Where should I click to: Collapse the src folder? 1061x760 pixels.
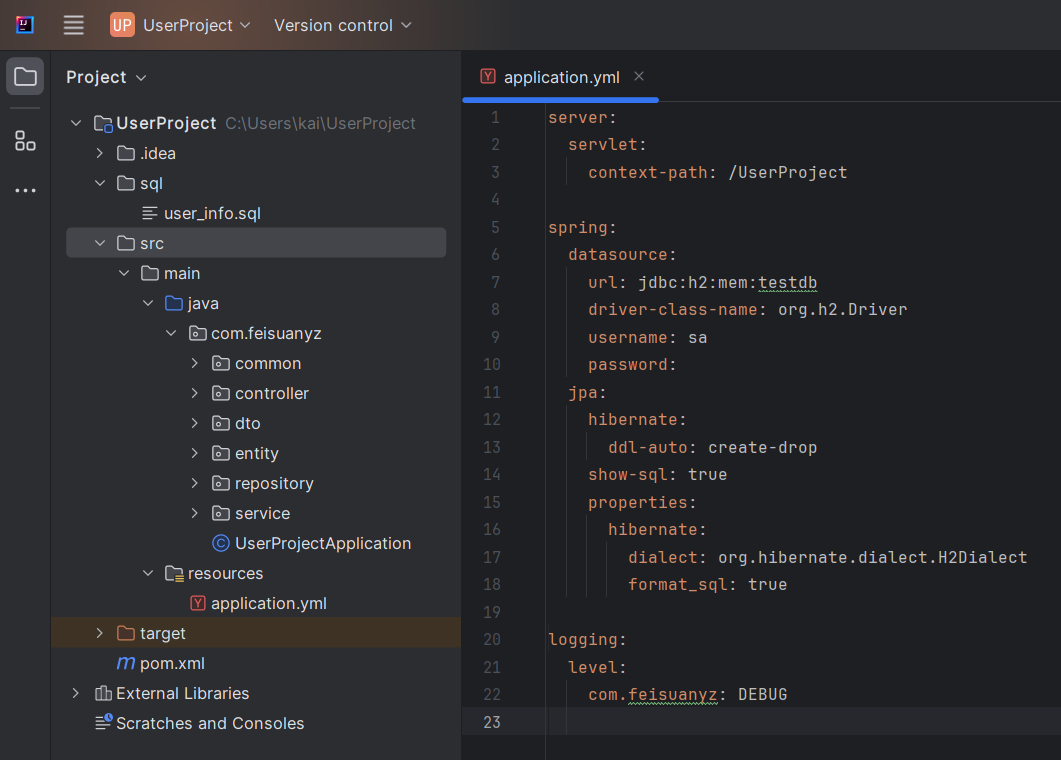tap(99, 243)
